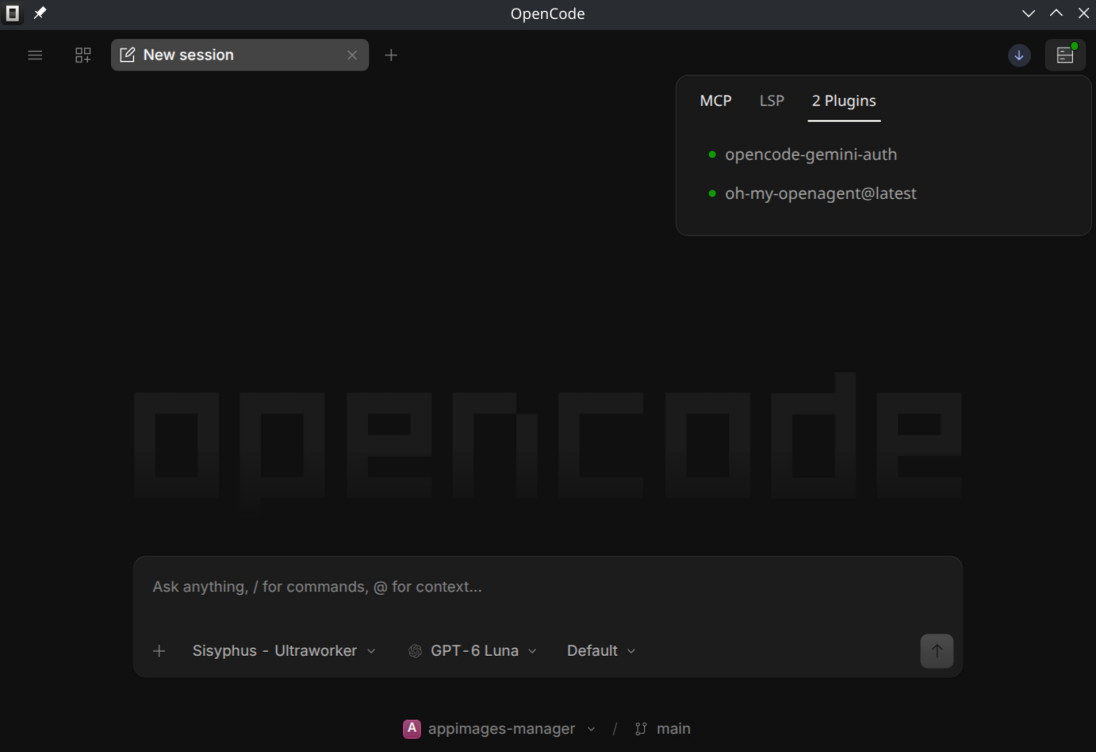
Task: Click the blue download update arrow icon
Action: 1019,55
